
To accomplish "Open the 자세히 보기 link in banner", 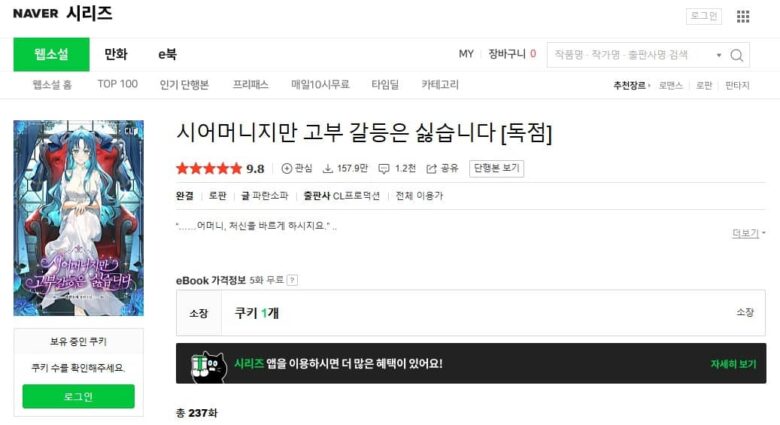I will coord(733,364).
